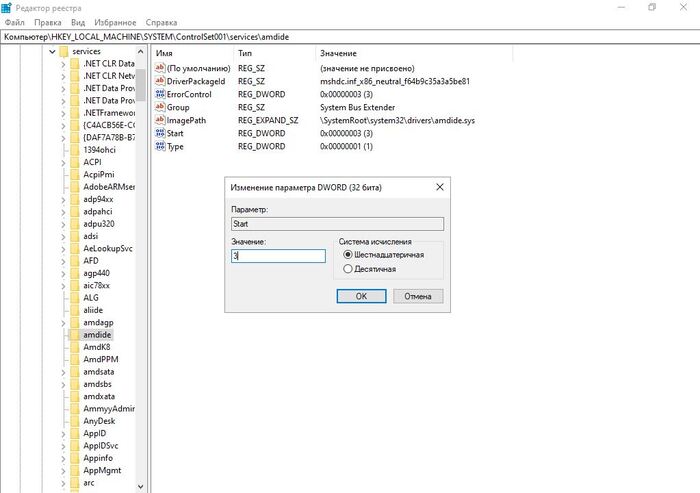Select the adpu320 tree item

pyautogui.click(x=99, y=224)
